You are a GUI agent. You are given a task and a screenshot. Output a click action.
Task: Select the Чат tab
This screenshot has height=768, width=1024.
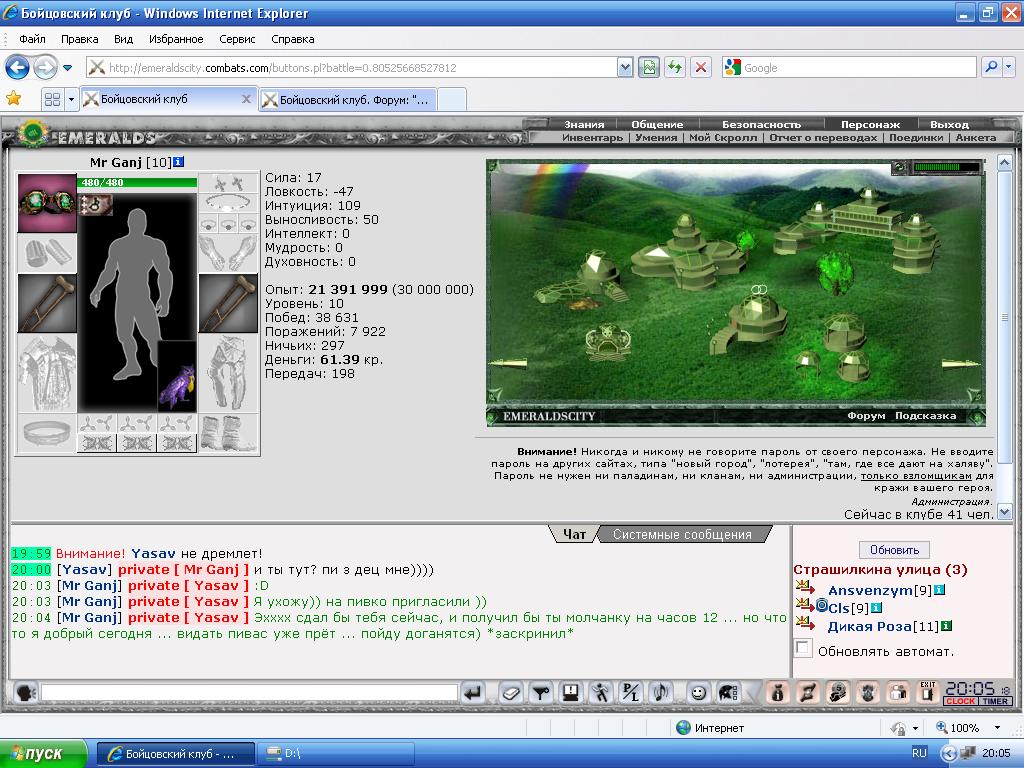click(575, 534)
